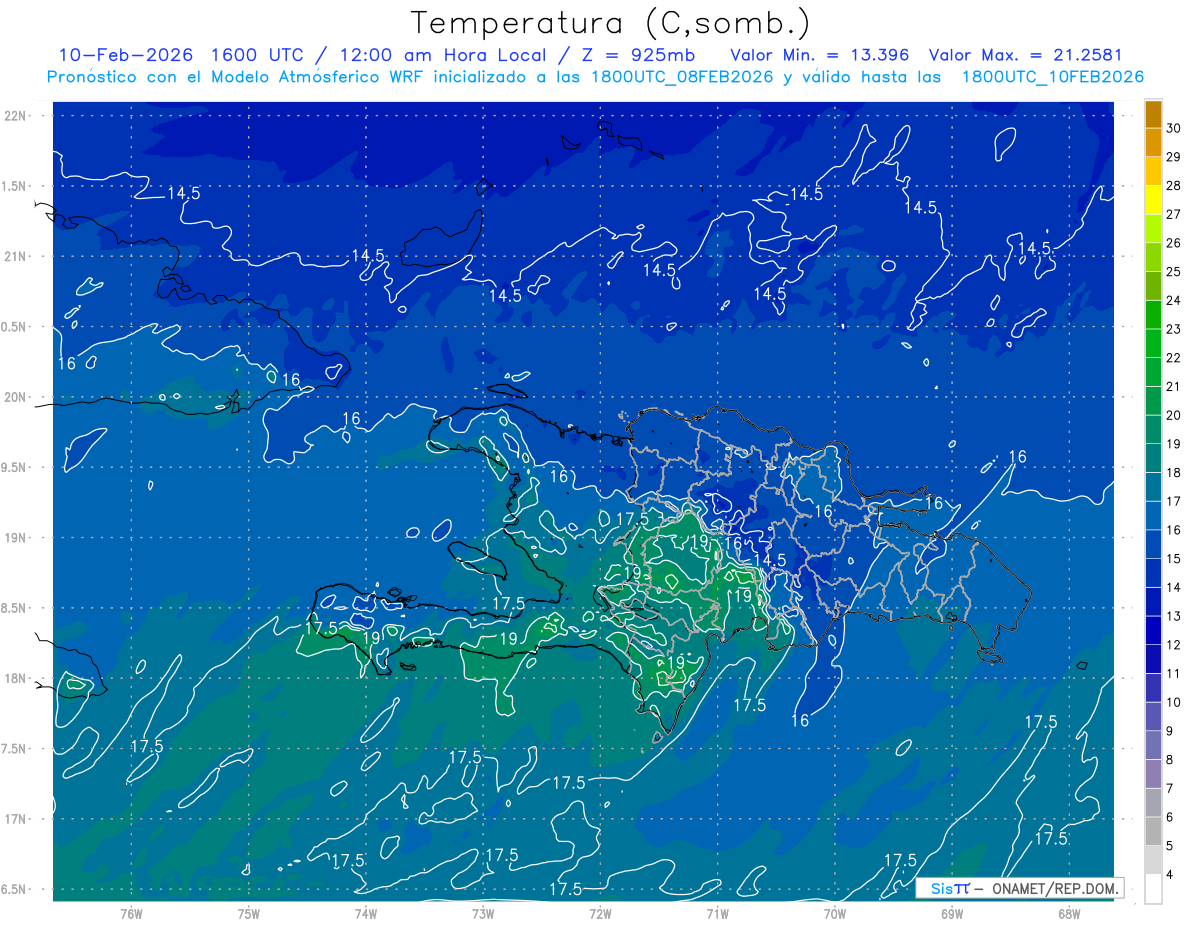Pick the orange swatch between 28 and 29
Screen dimensions: 1200x927
tap(1153, 171)
